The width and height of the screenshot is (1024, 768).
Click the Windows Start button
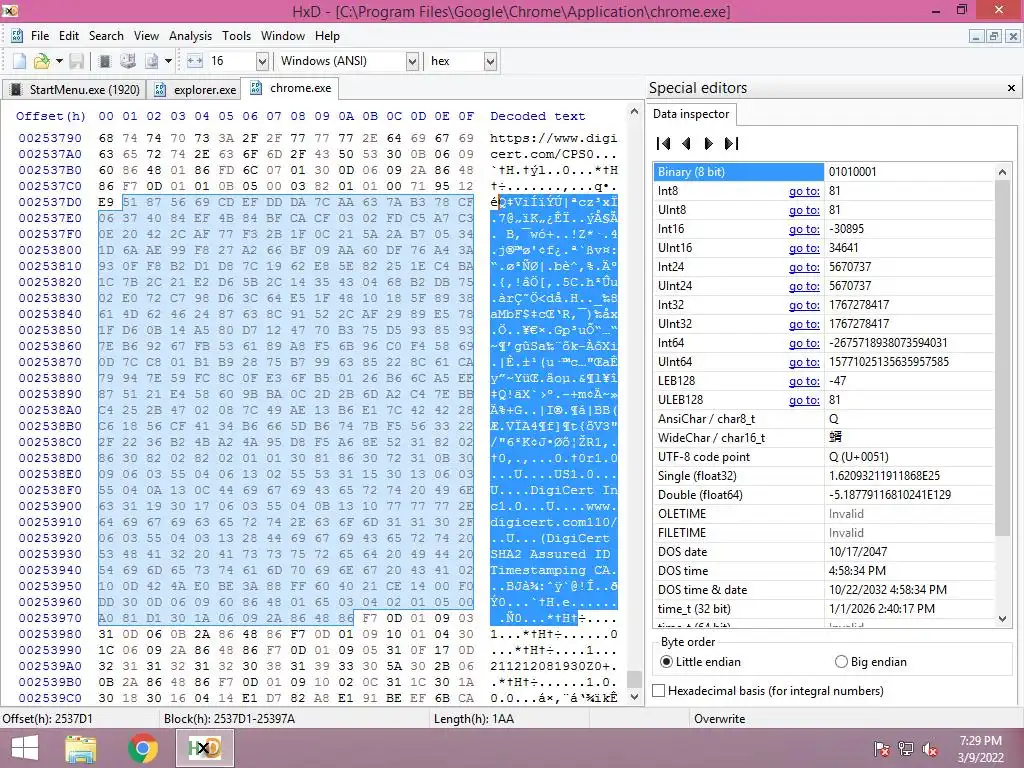[25, 748]
